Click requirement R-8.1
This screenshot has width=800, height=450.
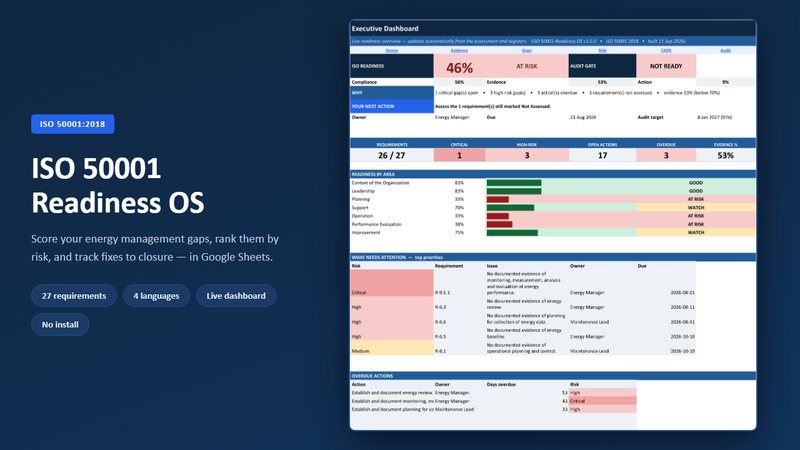(440, 351)
